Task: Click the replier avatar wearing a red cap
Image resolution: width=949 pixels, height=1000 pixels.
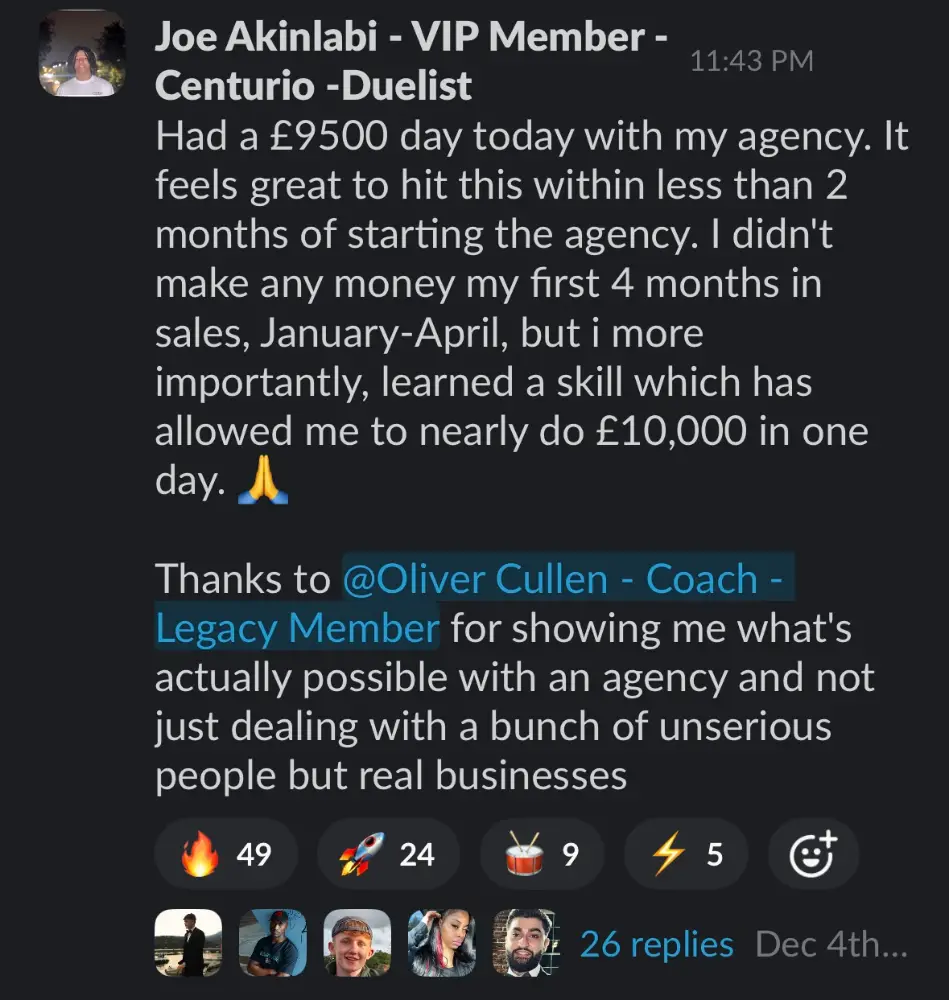Action: point(272,943)
